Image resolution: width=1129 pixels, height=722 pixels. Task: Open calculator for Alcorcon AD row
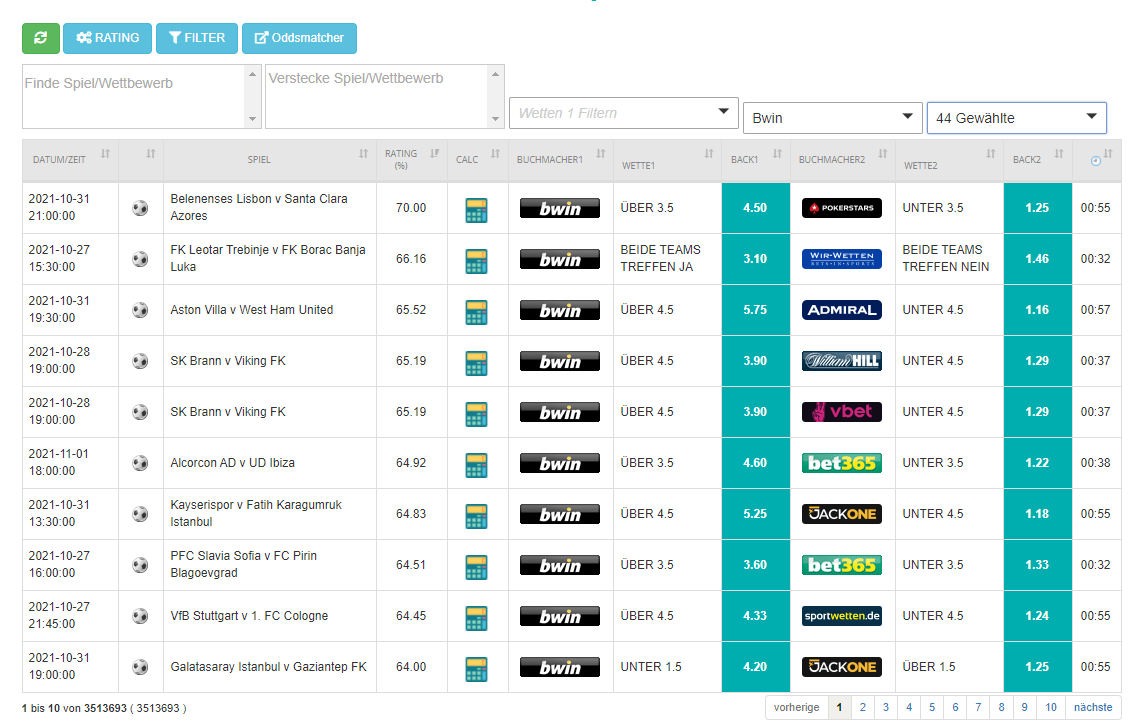[476, 465]
